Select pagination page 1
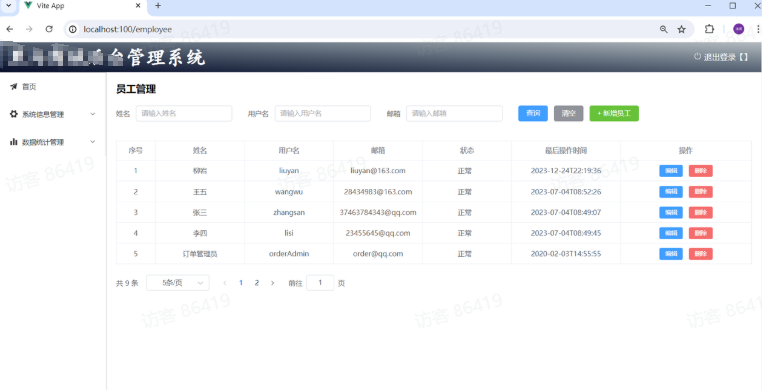The width and height of the screenshot is (762, 390). tap(241, 283)
